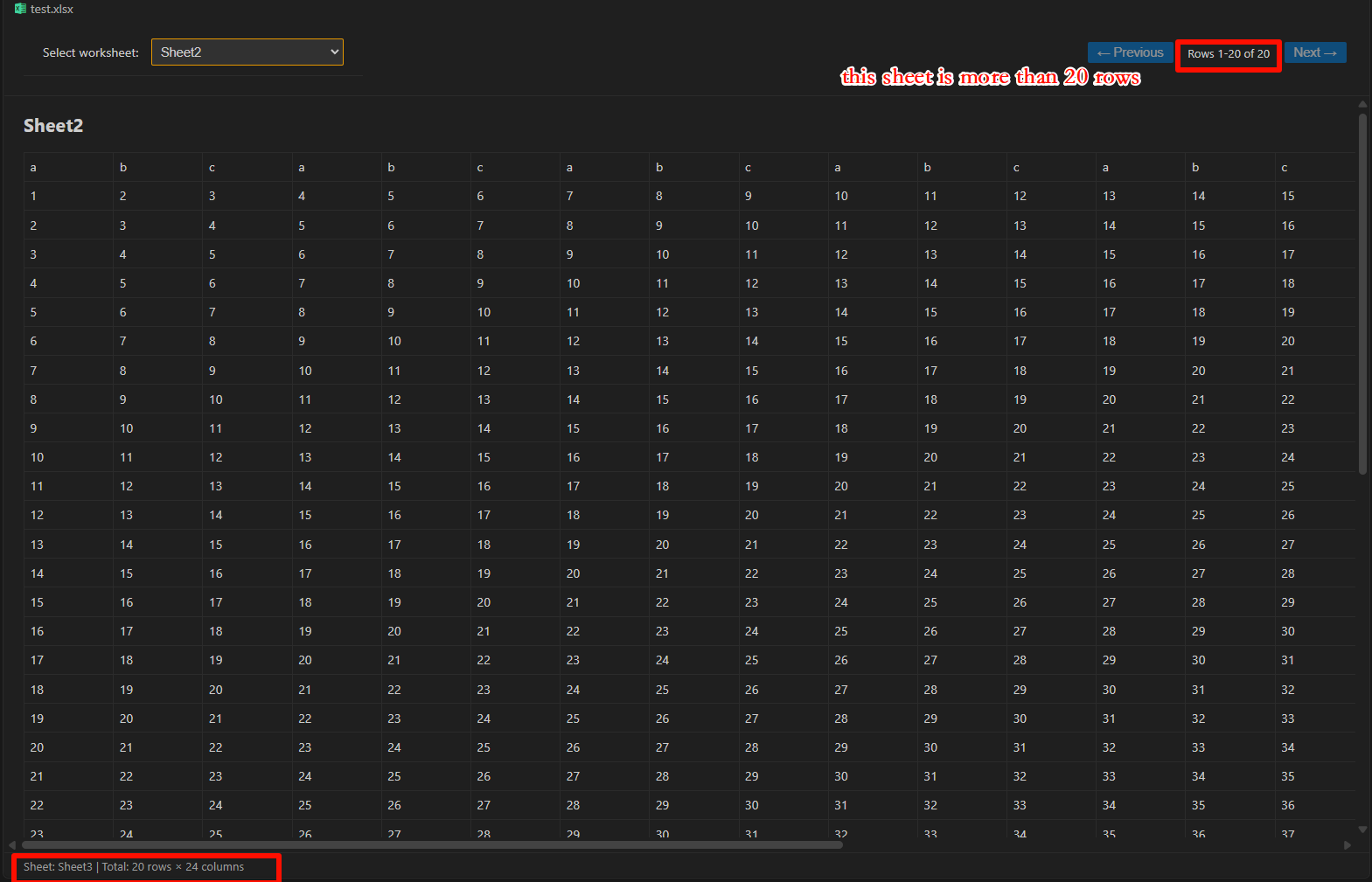1372x882 pixels.
Task: Click the vertical scrollbar's up arrow
Action: (x=1362, y=104)
